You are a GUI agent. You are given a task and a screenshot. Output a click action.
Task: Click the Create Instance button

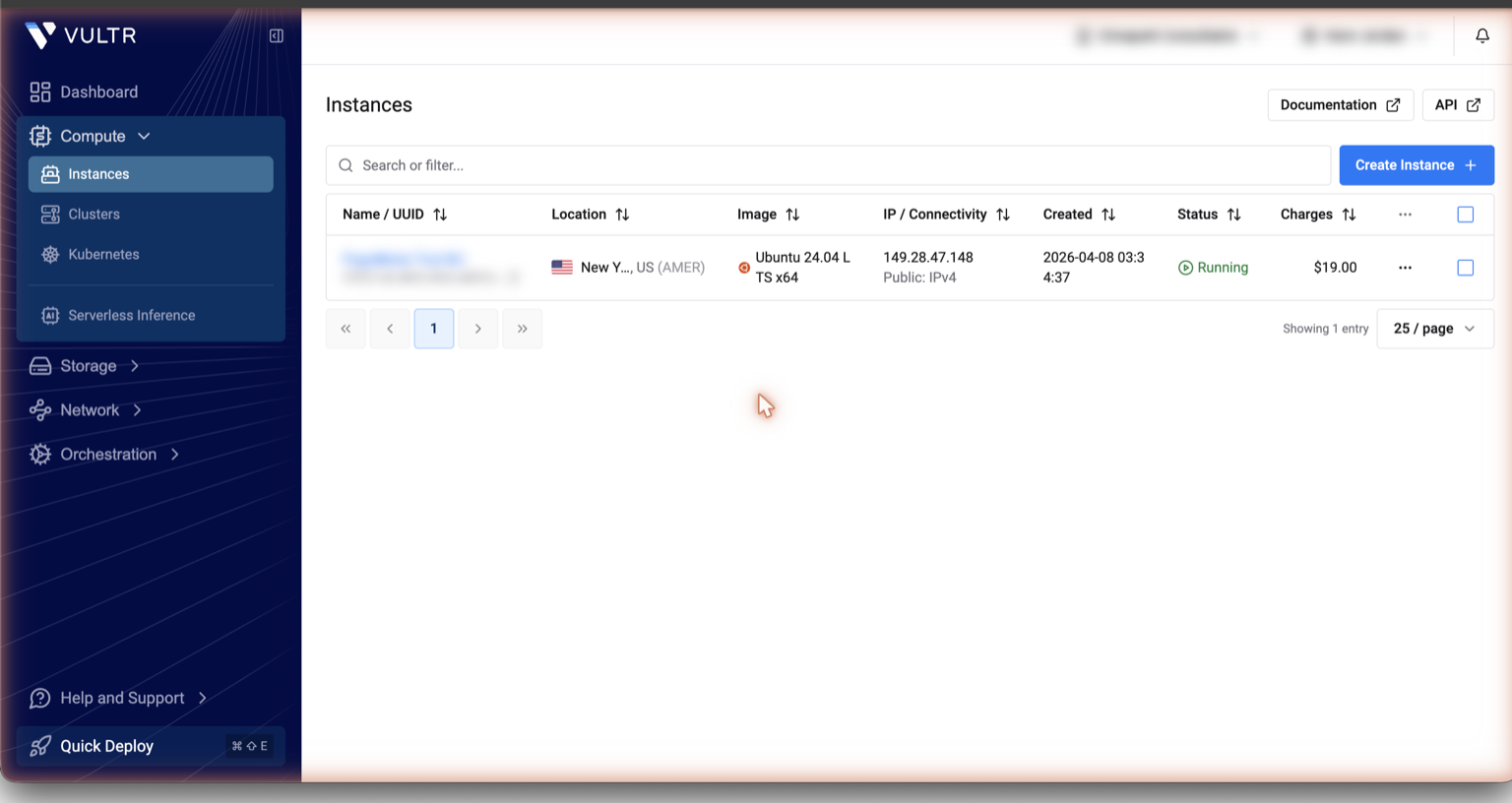1416,165
